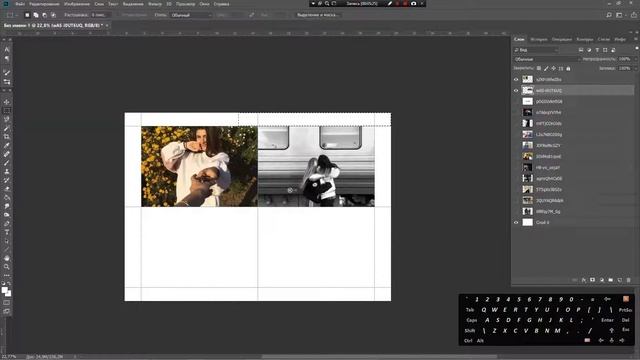This screenshot has width=640, height=360.
Task: Open the blend mode Обычные dropdown
Action: pos(547,59)
